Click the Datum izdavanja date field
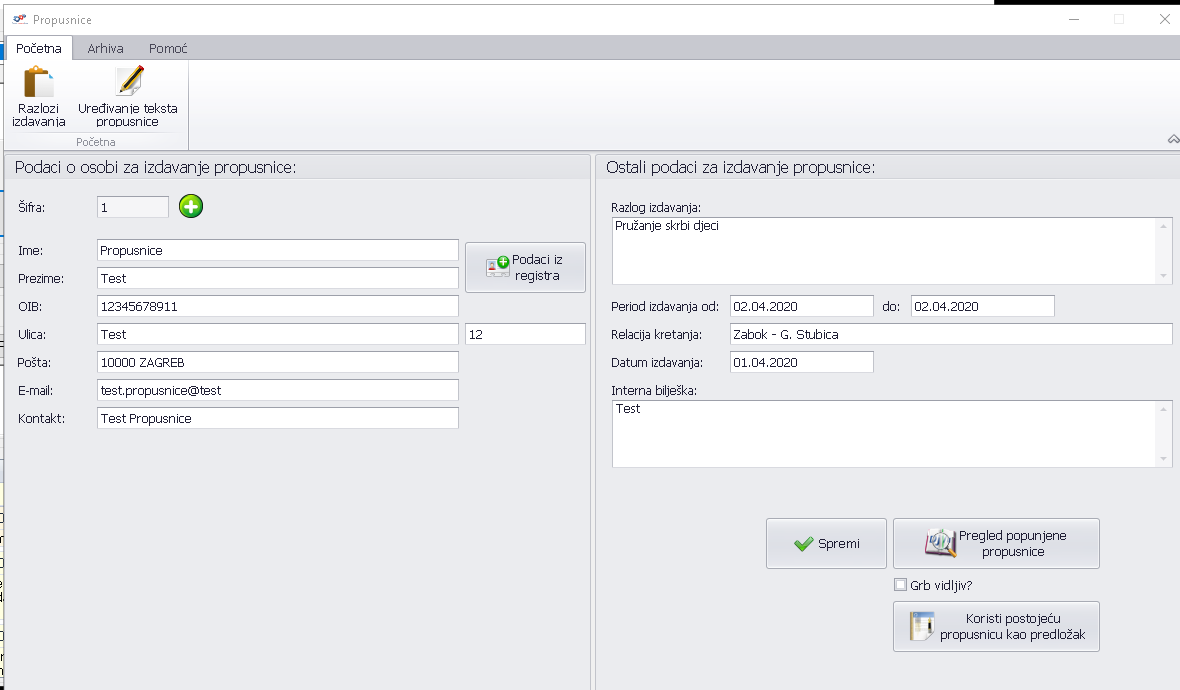 coord(801,362)
